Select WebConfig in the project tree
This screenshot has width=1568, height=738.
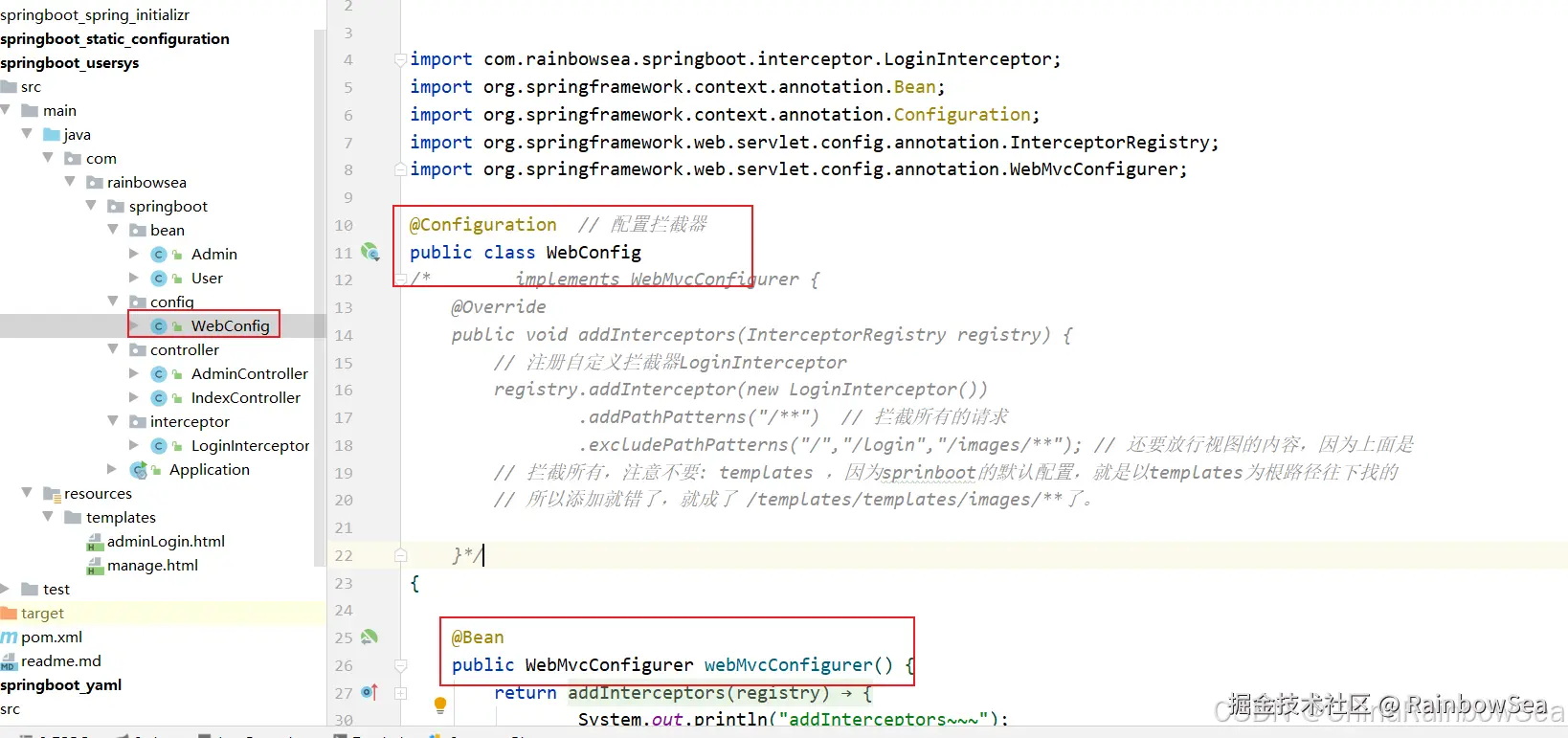(230, 326)
